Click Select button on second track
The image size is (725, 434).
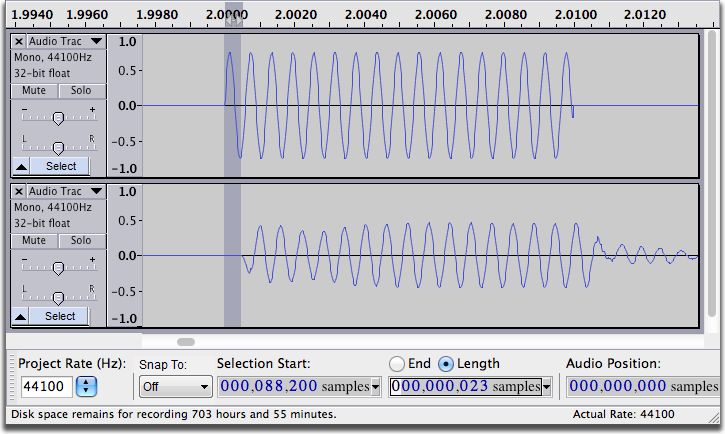pyautogui.click(x=60, y=317)
